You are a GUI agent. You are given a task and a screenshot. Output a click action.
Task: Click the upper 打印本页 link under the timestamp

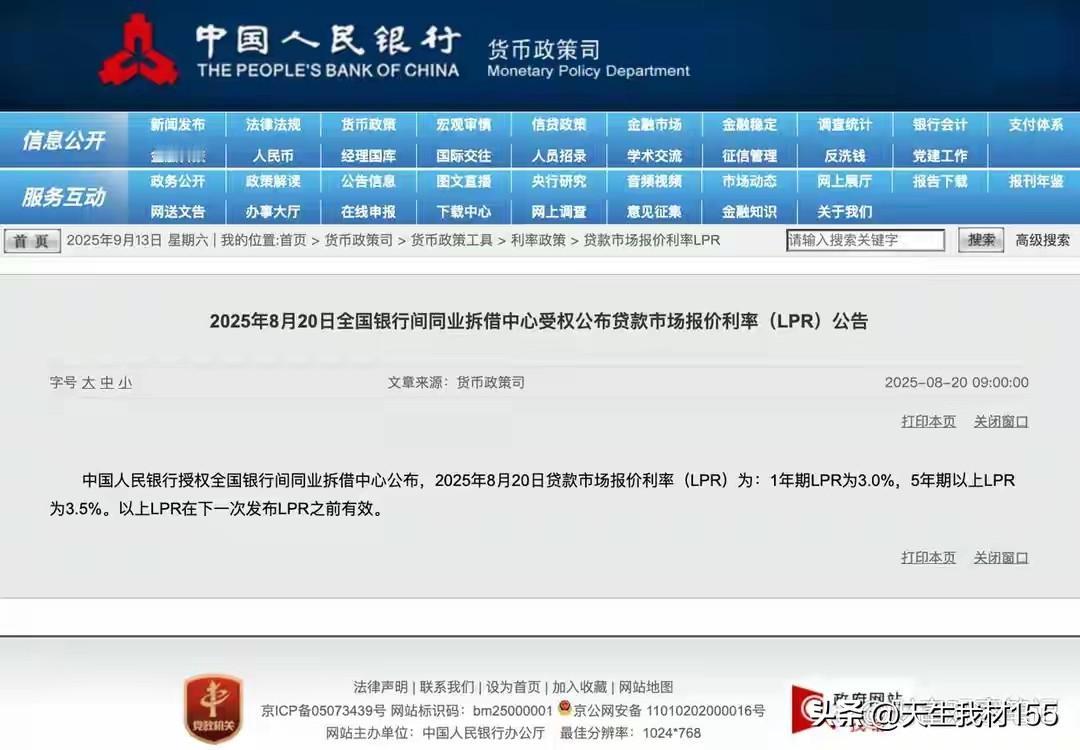(x=928, y=421)
